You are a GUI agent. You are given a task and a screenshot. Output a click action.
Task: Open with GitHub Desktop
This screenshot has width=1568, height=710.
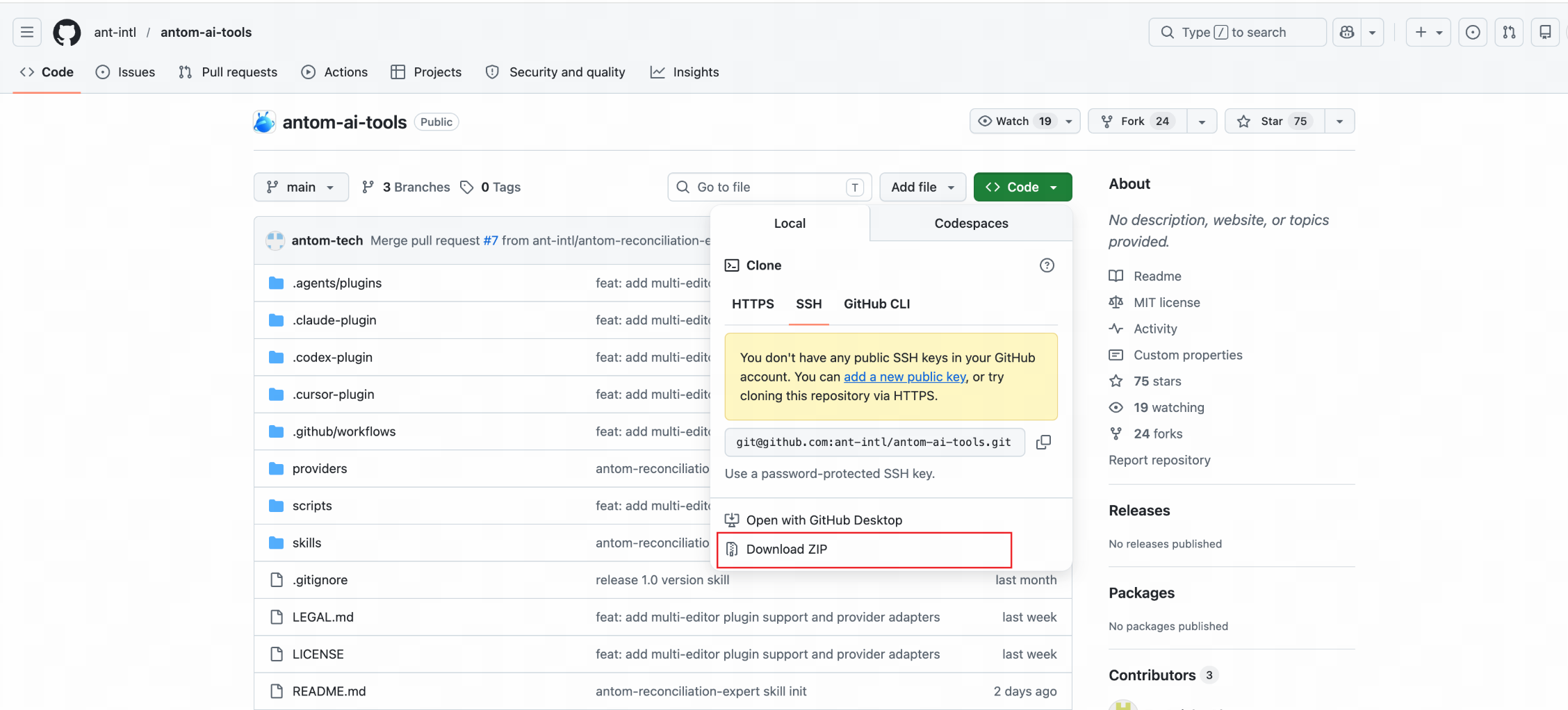824,520
